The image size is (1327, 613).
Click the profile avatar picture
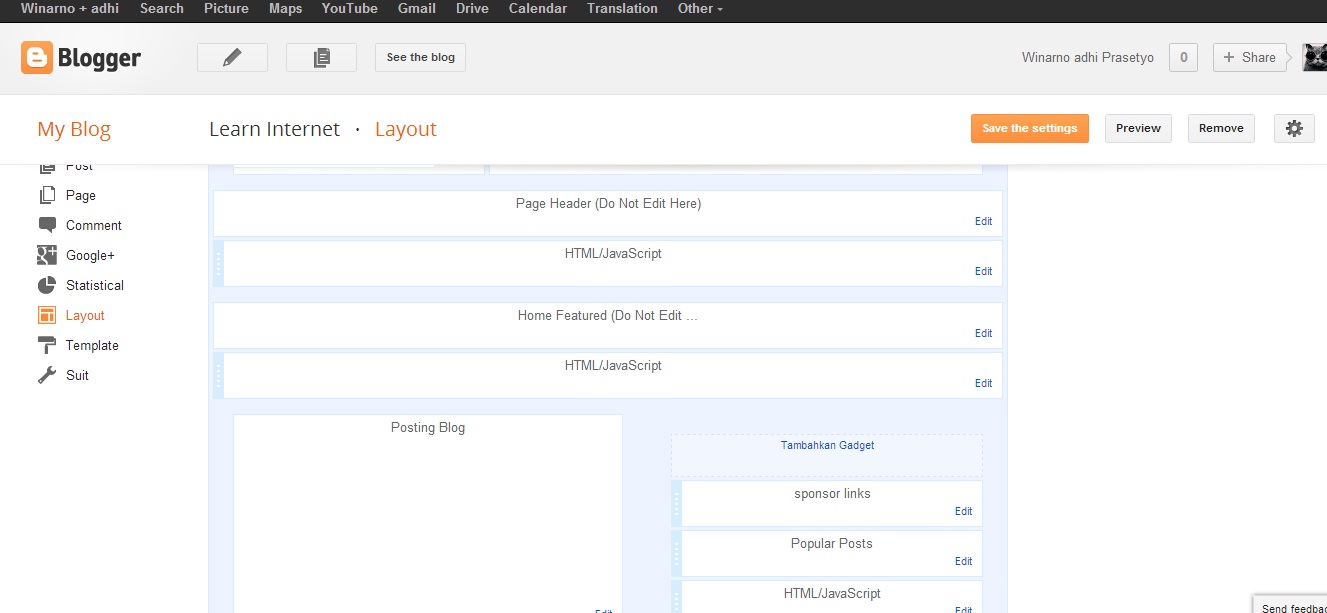point(1313,57)
